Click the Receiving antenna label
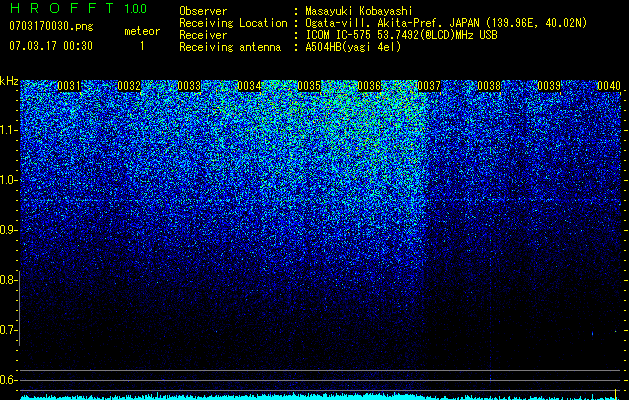This screenshot has width=629, height=400. (x=230, y=47)
